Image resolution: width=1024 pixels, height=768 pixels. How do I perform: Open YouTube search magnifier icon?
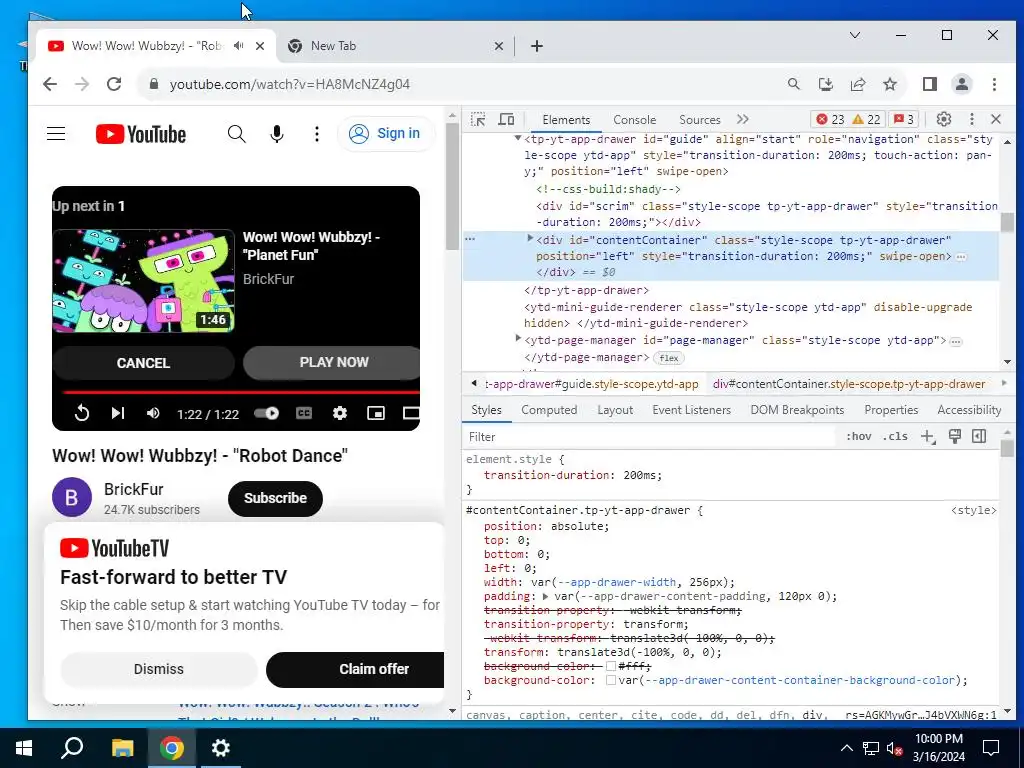coord(236,134)
